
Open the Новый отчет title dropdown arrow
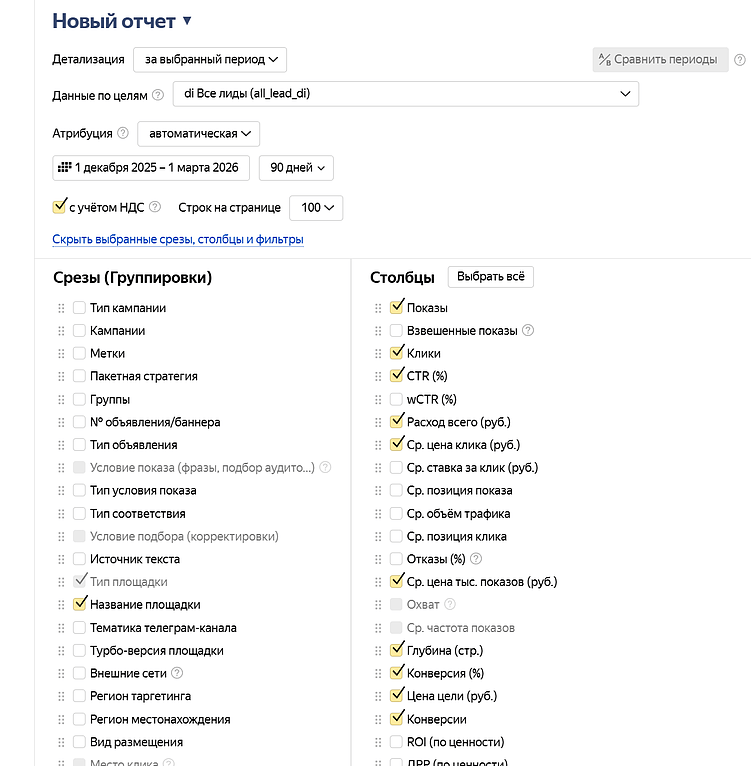pyautogui.click(x=187, y=21)
